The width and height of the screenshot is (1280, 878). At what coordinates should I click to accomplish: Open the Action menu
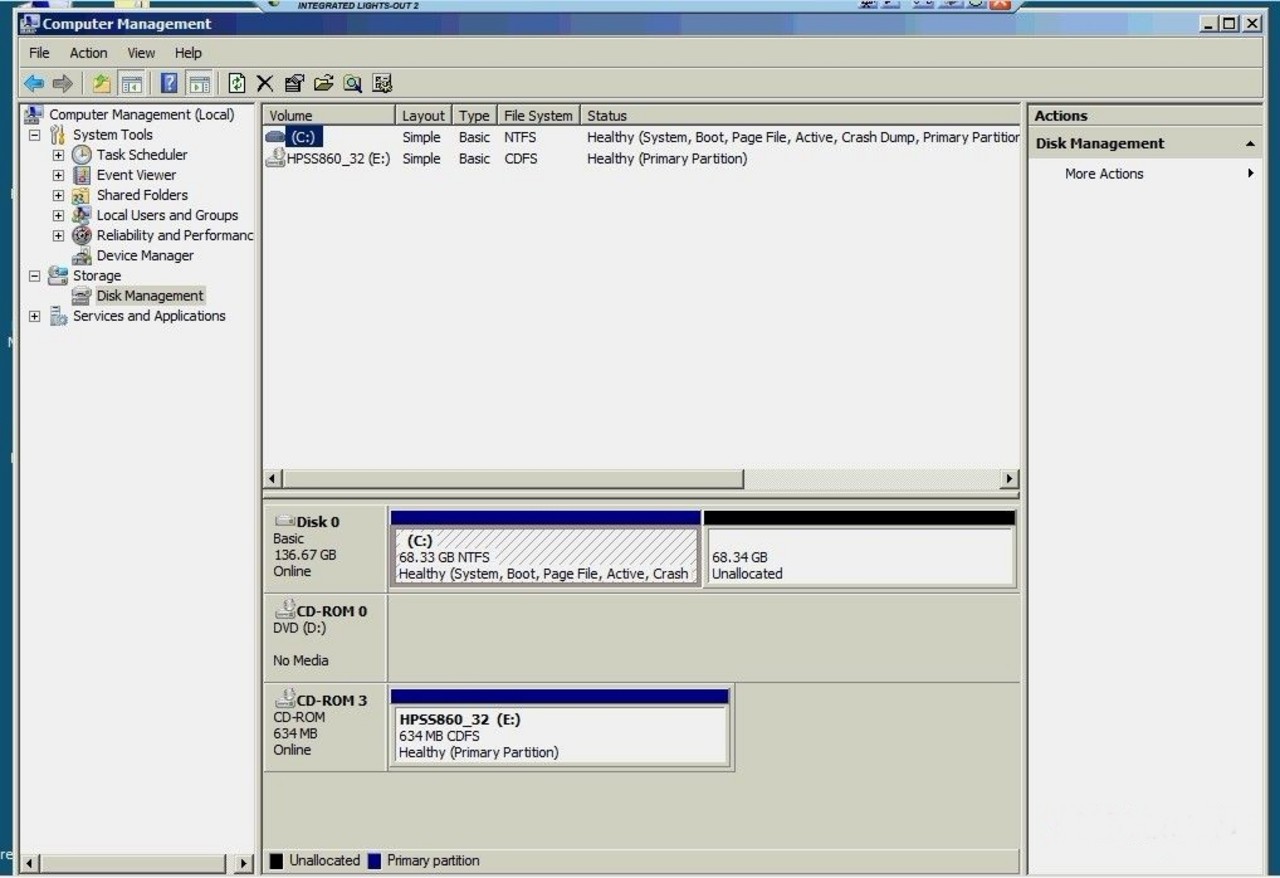tap(88, 53)
